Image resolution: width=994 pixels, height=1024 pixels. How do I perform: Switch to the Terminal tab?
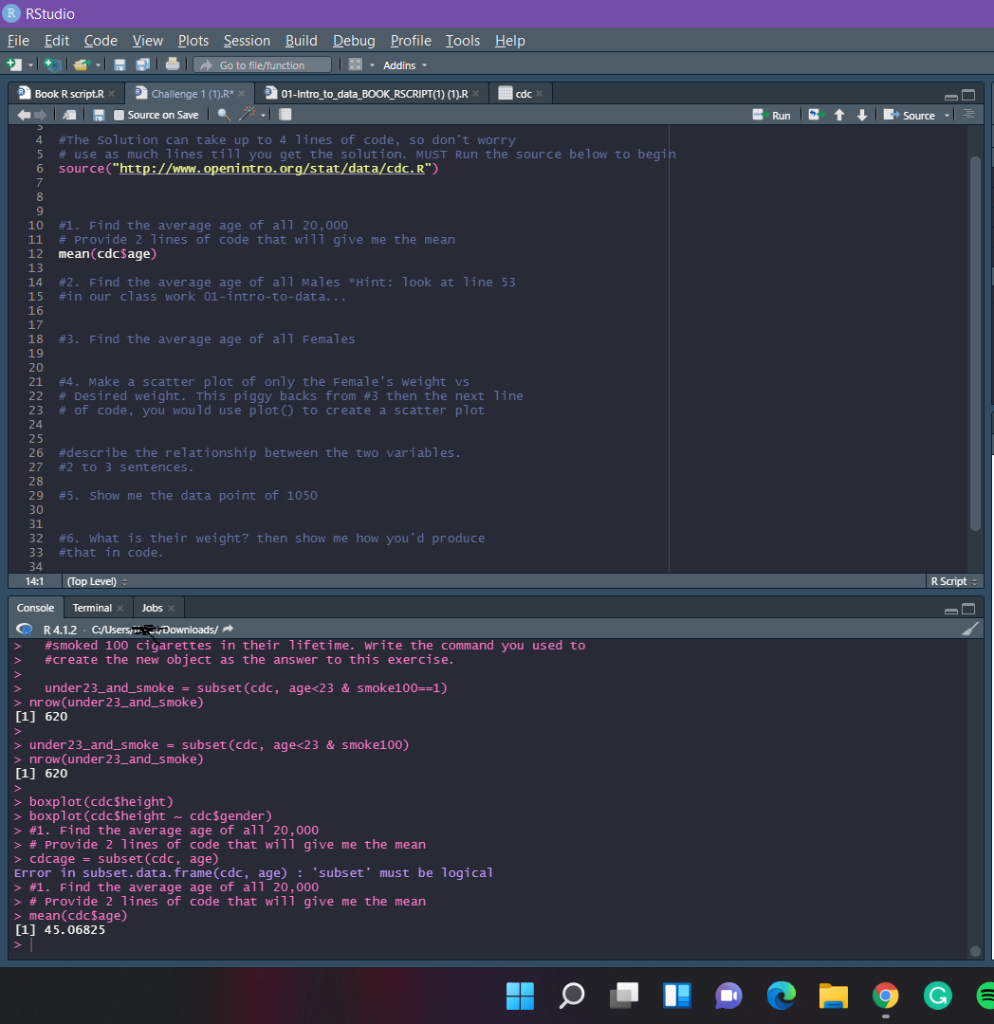coord(91,607)
